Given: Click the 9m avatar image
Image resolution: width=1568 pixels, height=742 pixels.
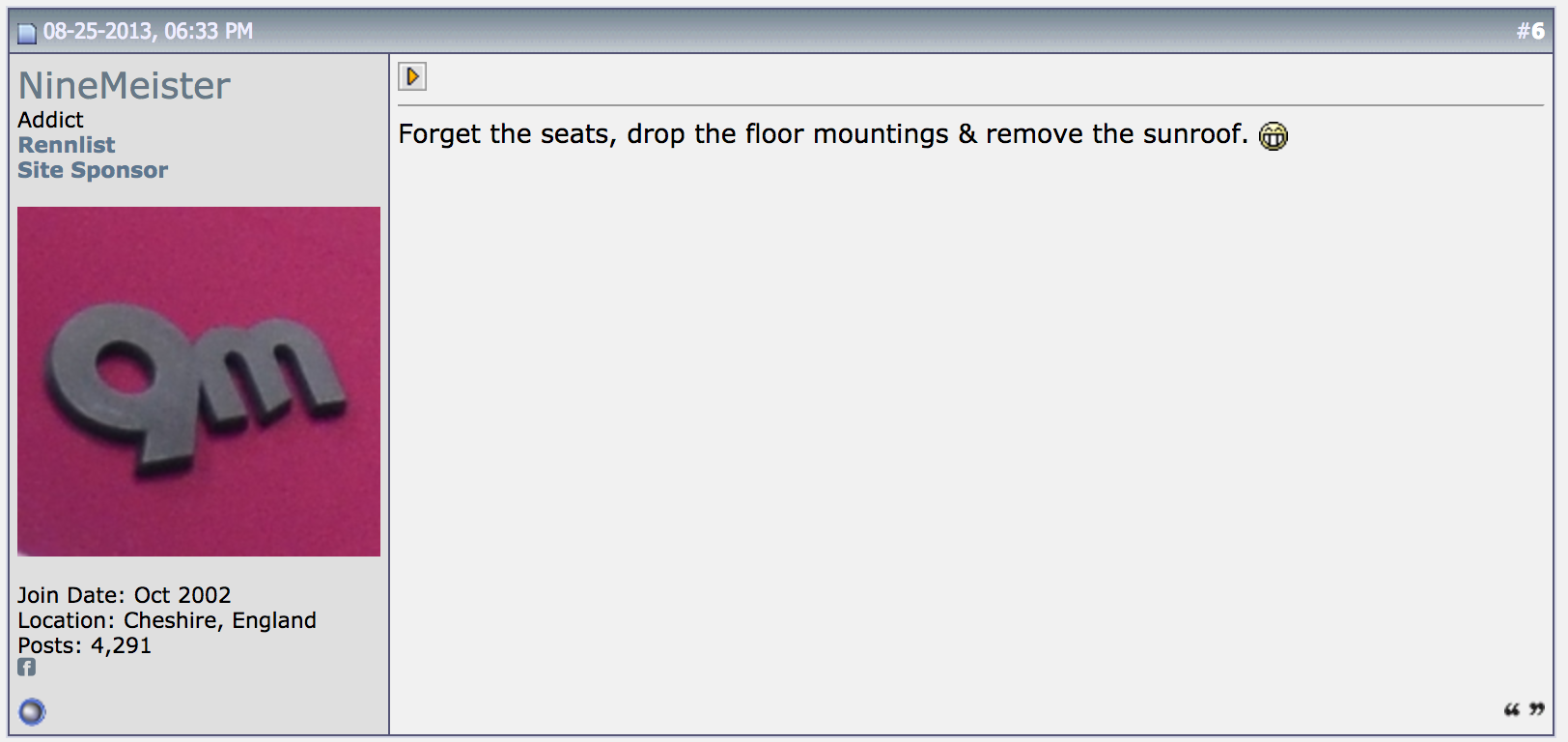Looking at the screenshot, I should (199, 382).
